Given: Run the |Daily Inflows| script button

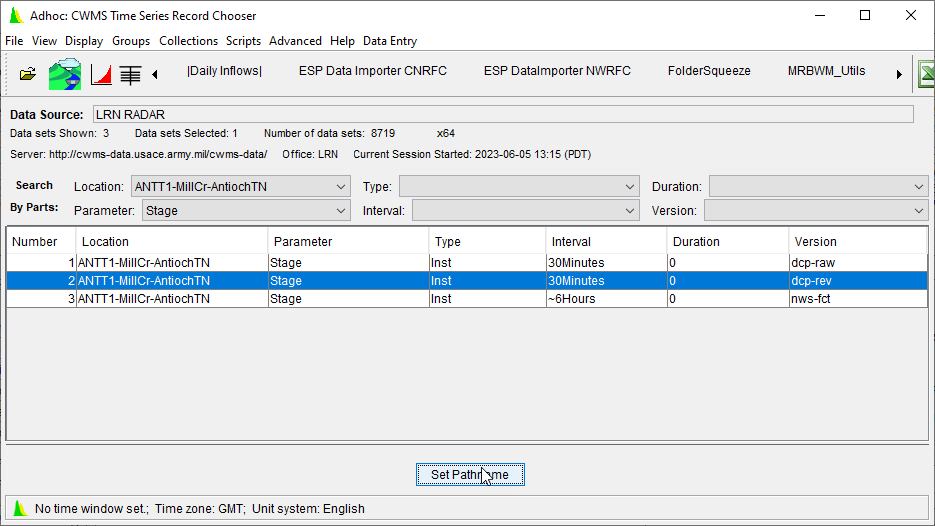Looking at the screenshot, I should tap(224, 71).
